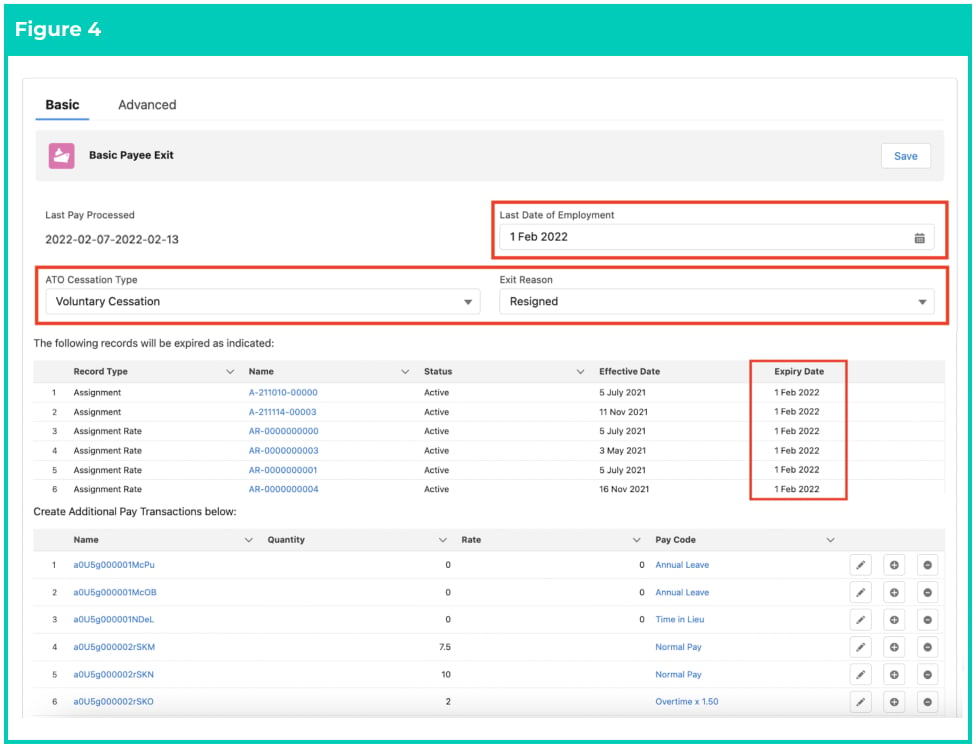Open Annual Leave pay code in row 1

[682, 565]
